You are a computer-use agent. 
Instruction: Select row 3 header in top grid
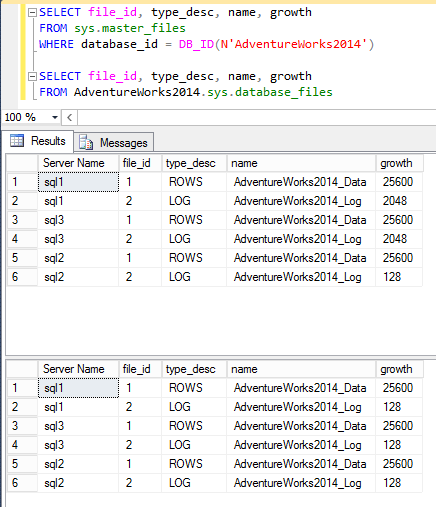[x=22, y=220]
